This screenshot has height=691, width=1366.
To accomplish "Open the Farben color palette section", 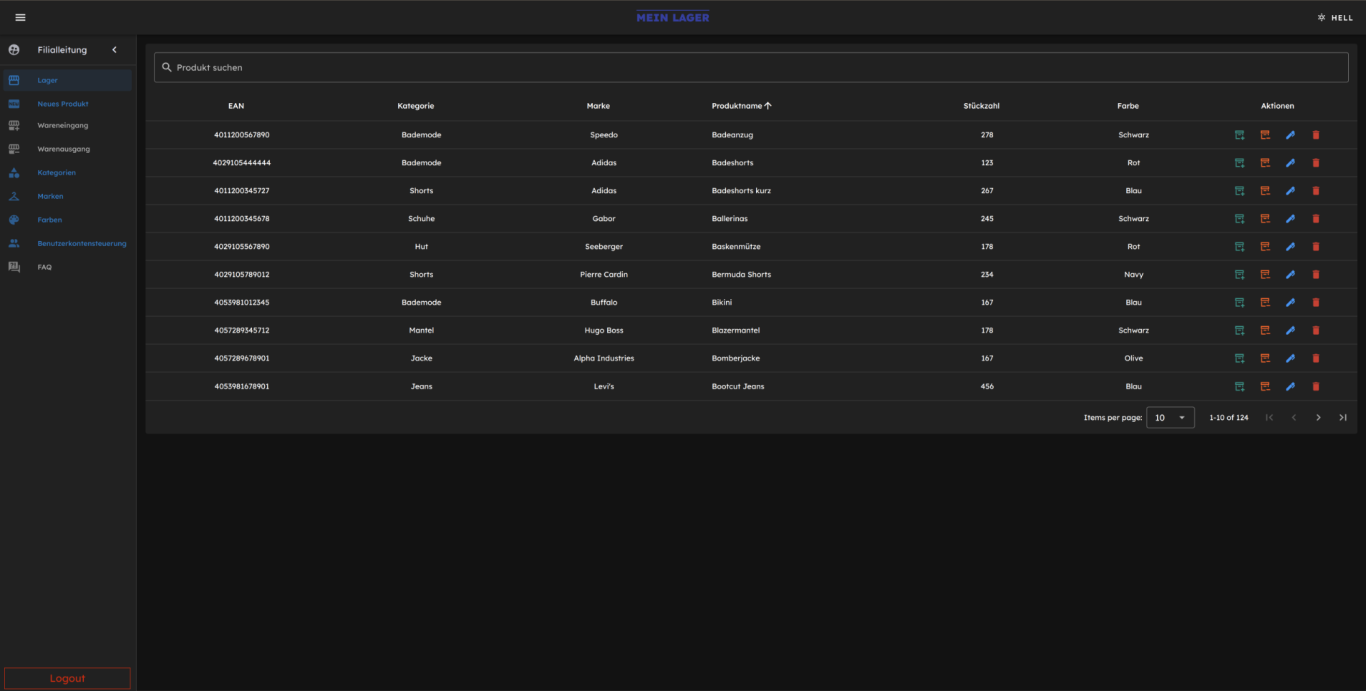I will pos(48,219).
